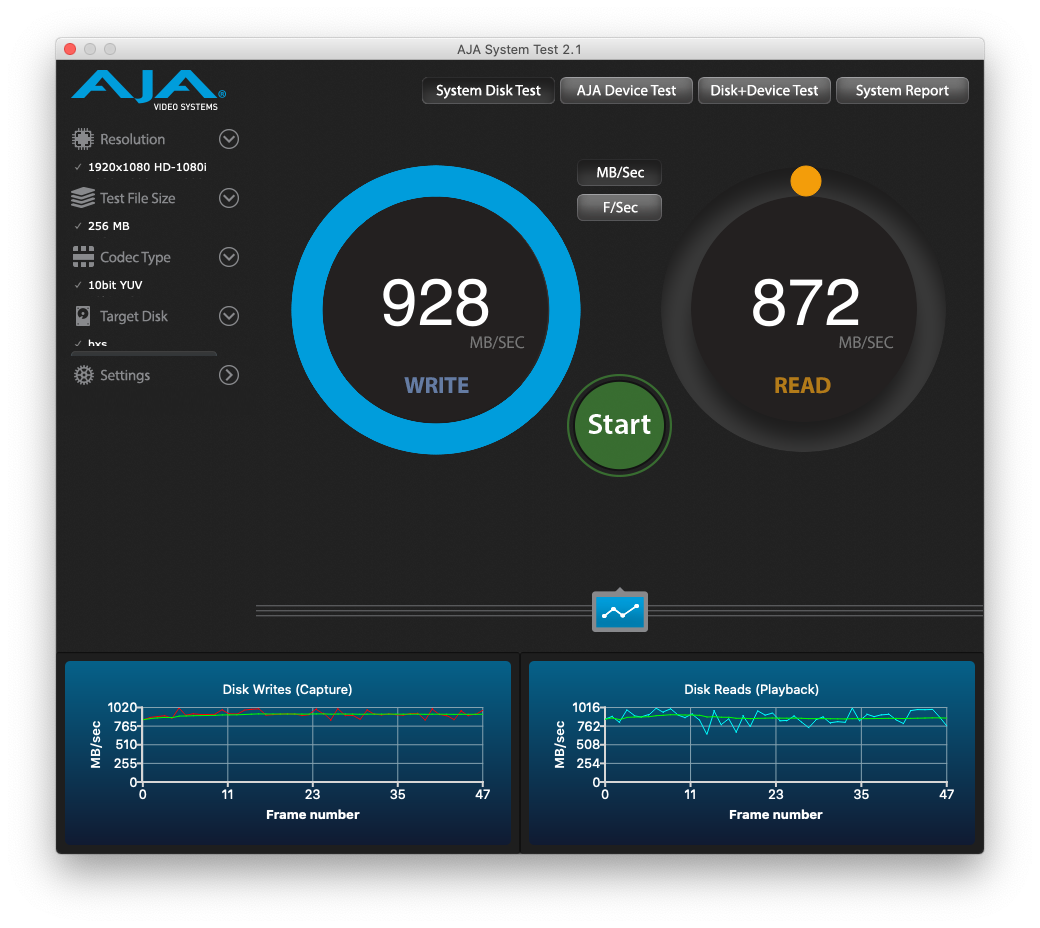Image resolution: width=1040 pixels, height=928 pixels.
Task: Click the Codec Type film icon
Action: pos(83,257)
